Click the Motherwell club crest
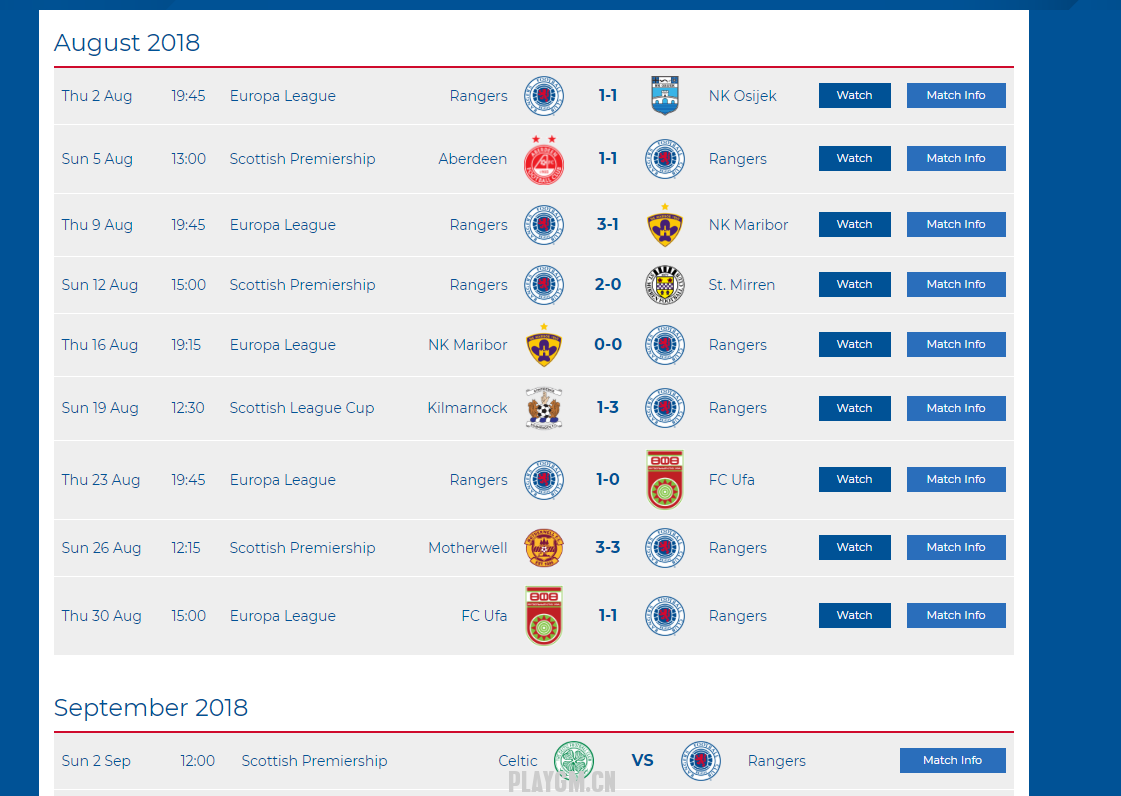The width and height of the screenshot is (1121, 796). pos(544,548)
